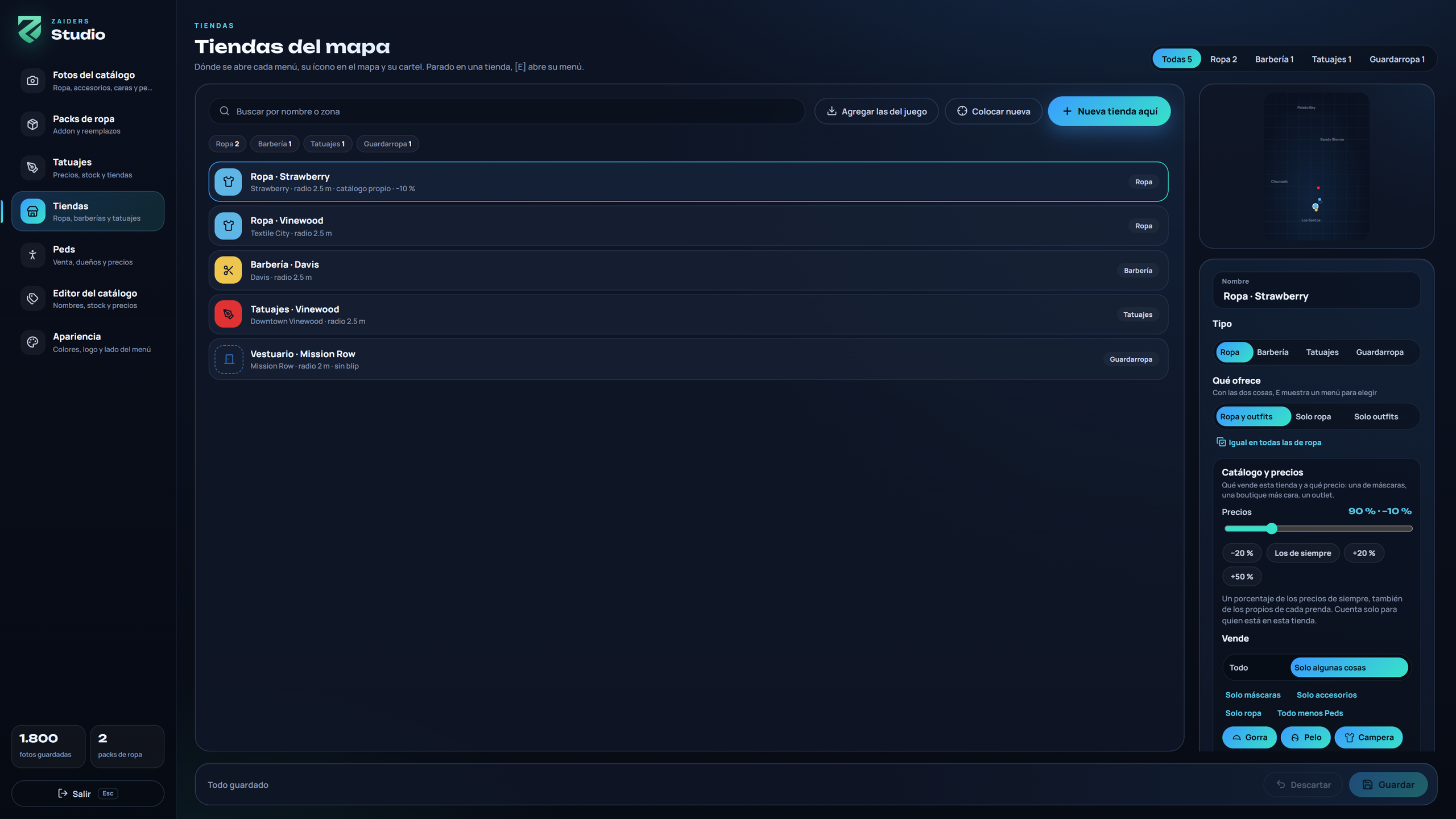This screenshot has height=819, width=1456.
Task: Click the shirt icon of Ropa · Vinewood
Action: click(228, 226)
